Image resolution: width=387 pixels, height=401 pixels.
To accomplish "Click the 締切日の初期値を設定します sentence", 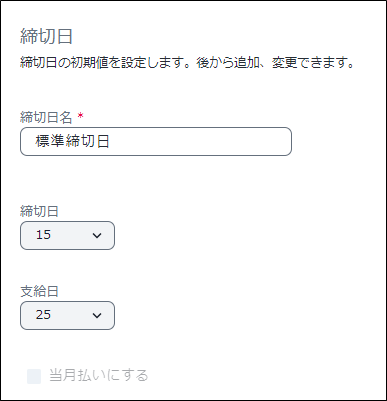I will (107, 63).
